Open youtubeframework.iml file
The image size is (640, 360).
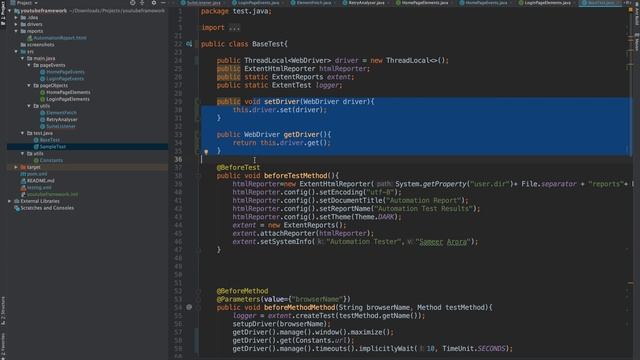(x=52, y=194)
